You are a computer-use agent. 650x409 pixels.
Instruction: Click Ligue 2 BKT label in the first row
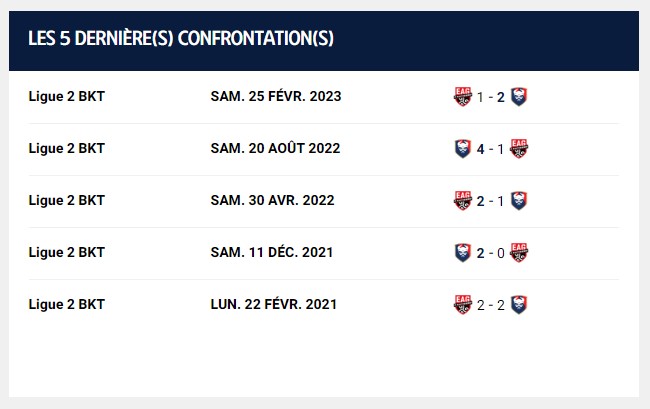point(66,96)
